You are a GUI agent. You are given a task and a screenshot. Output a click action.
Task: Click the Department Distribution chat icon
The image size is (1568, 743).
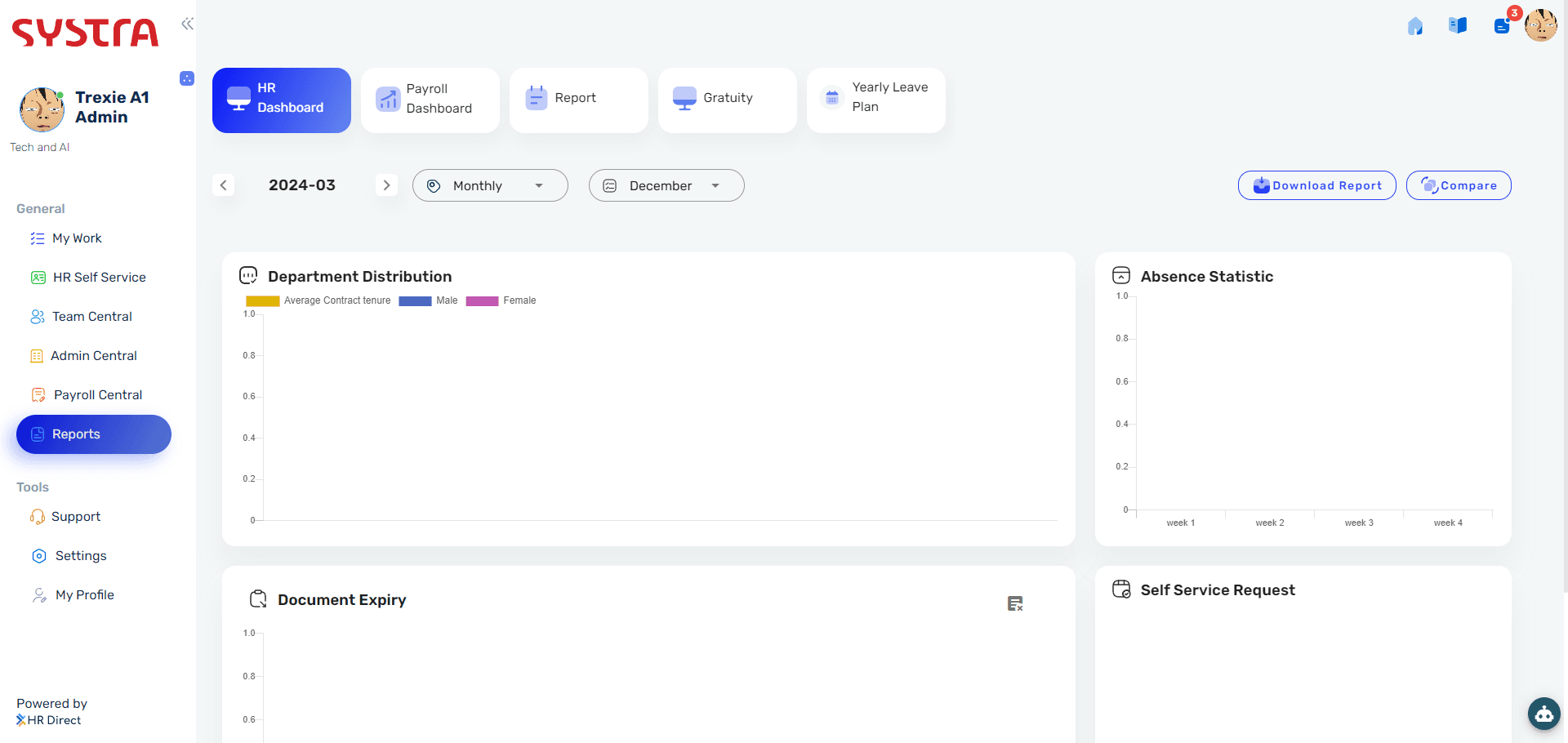click(248, 275)
